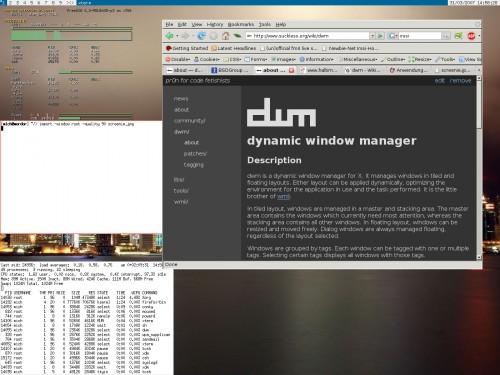This screenshot has height=375, width=500.
Task: Open the tab list dropdown at tab bar end
Action: tap(479, 70)
